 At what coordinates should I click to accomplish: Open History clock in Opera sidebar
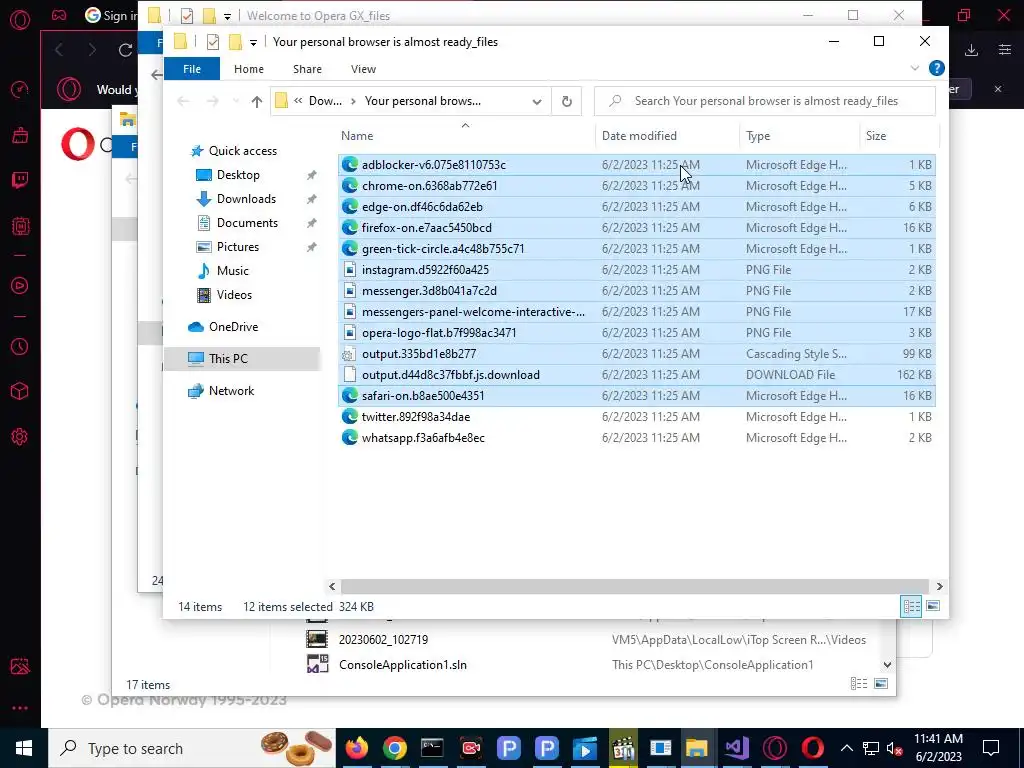(x=20, y=347)
